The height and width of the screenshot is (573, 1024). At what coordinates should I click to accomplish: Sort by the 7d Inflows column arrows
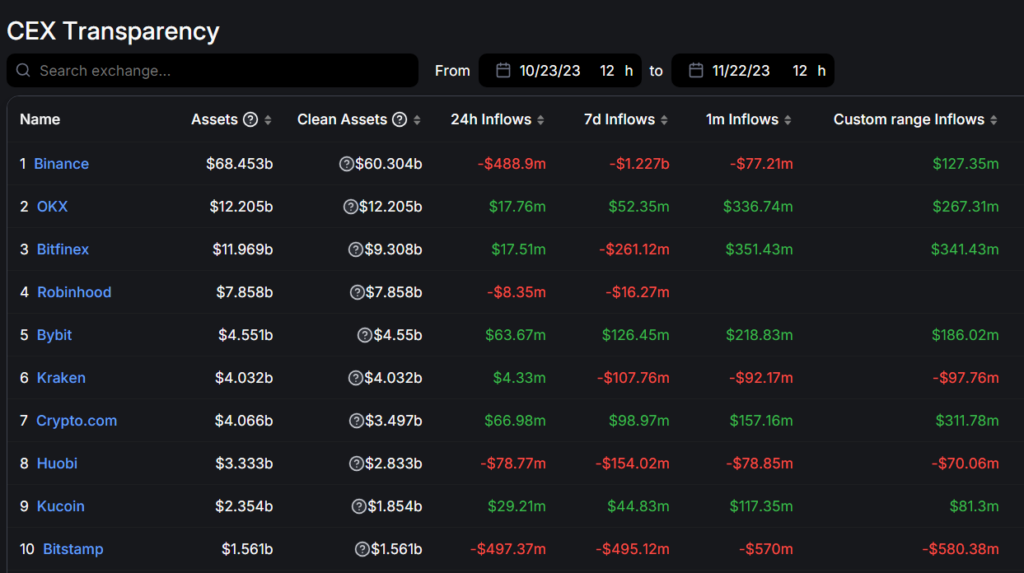click(x=664, y=120)
